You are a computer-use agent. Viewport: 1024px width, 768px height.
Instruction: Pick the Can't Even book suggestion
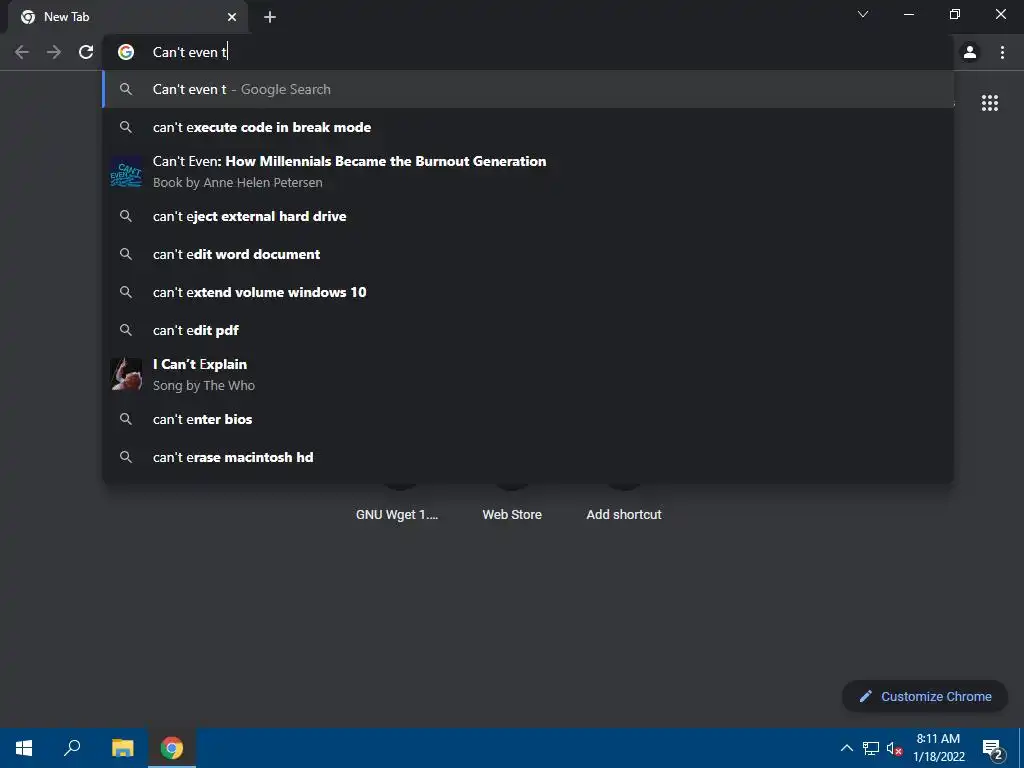point(528,172)
